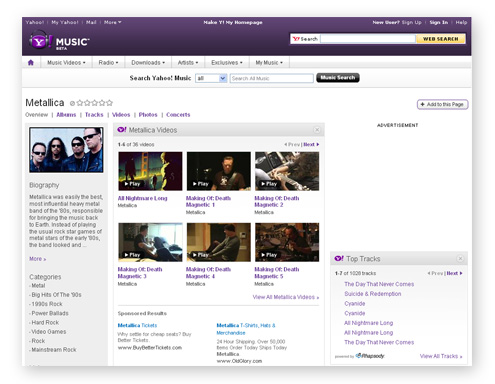Close the Top Tracks panel
Image resolution: width=495 pixels, height=384 pixels.
[x=460, y=258]
